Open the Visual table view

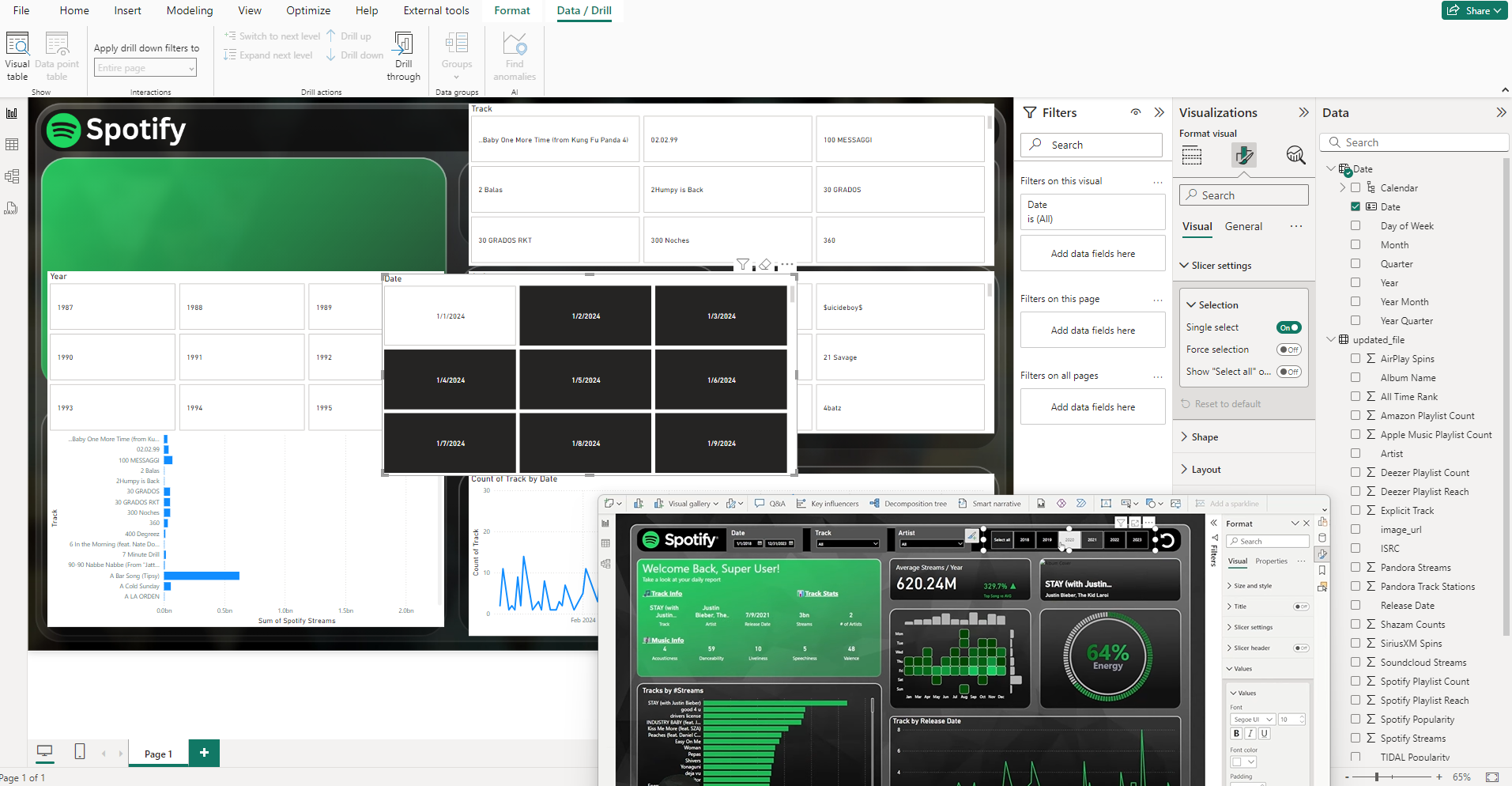17,56
